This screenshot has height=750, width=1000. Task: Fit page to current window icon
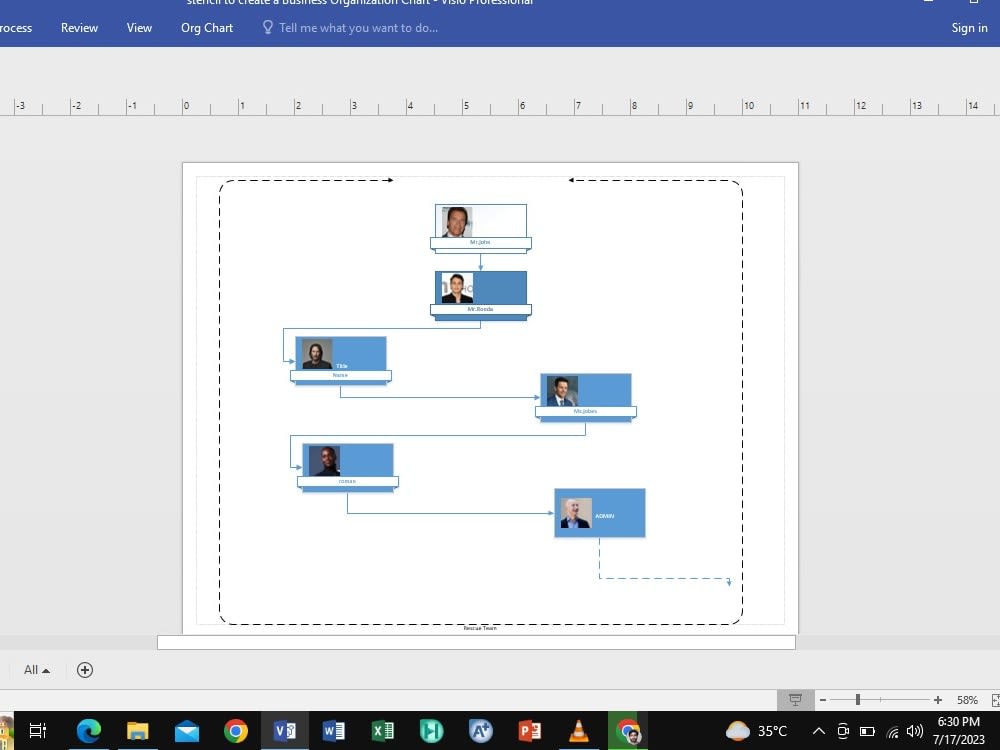pos(996,700)
